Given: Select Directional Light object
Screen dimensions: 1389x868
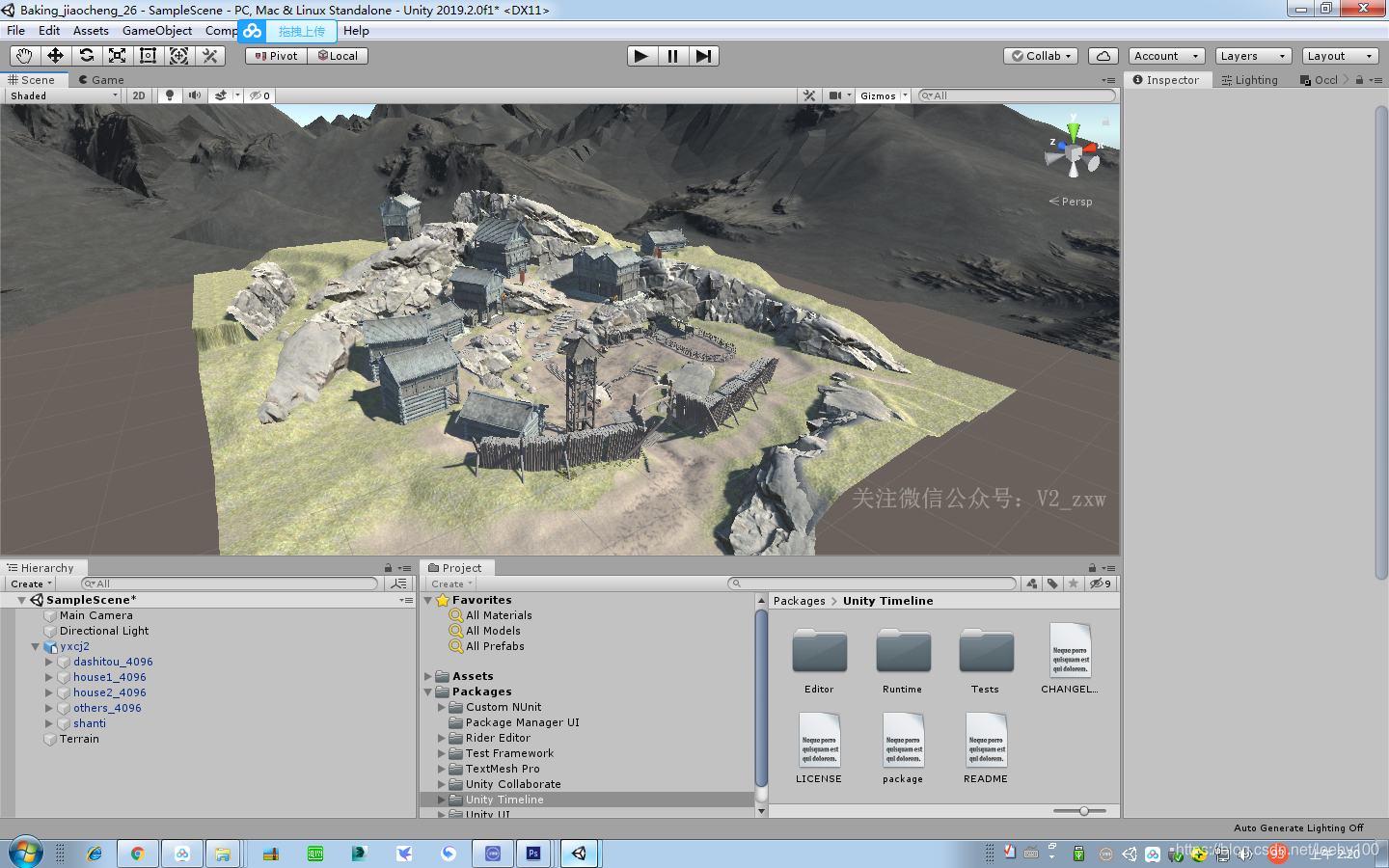Looking at the screenshot, I should click(x=104, y=631).
